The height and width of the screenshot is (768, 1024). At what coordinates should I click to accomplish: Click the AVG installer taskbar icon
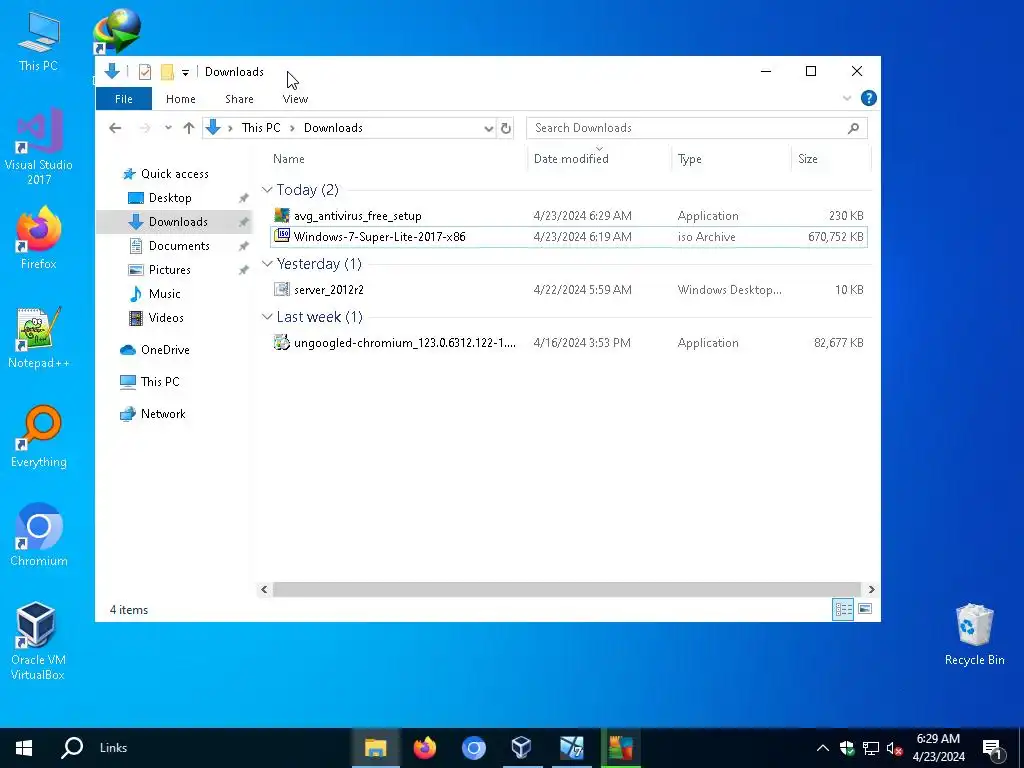pos(620,748)
